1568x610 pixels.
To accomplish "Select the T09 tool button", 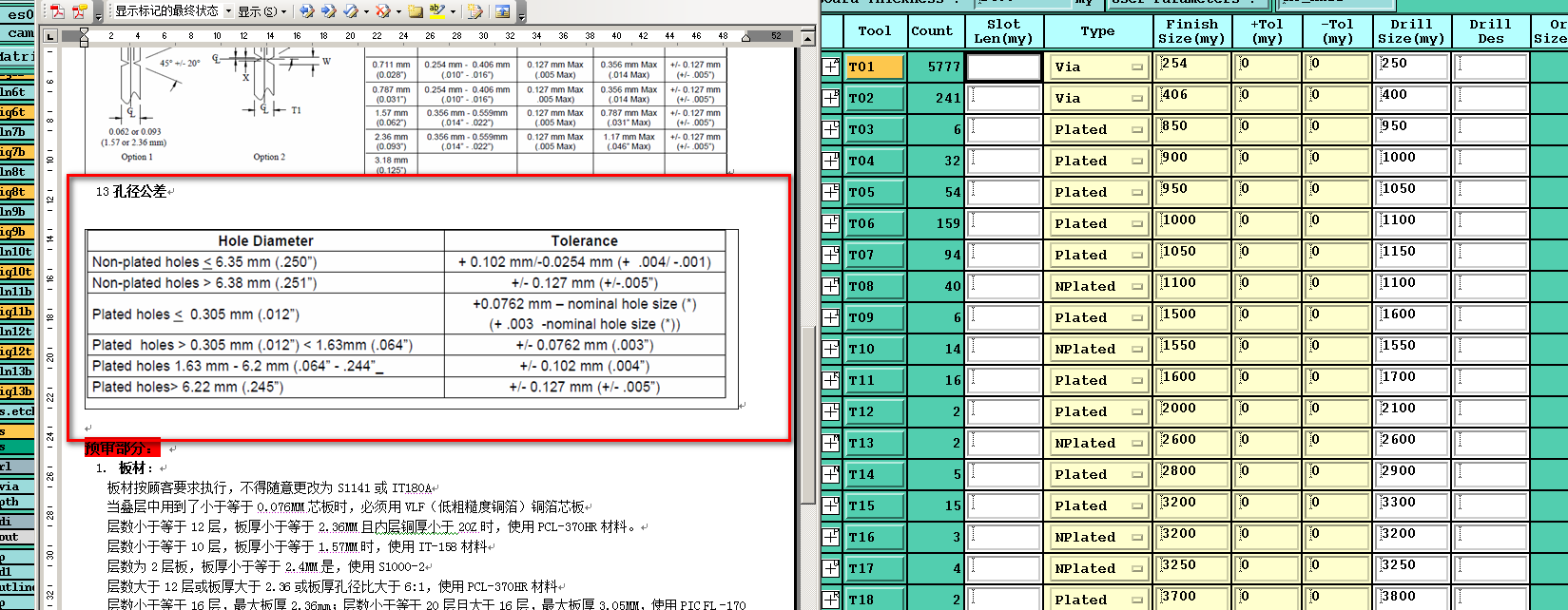I will 874,317.
